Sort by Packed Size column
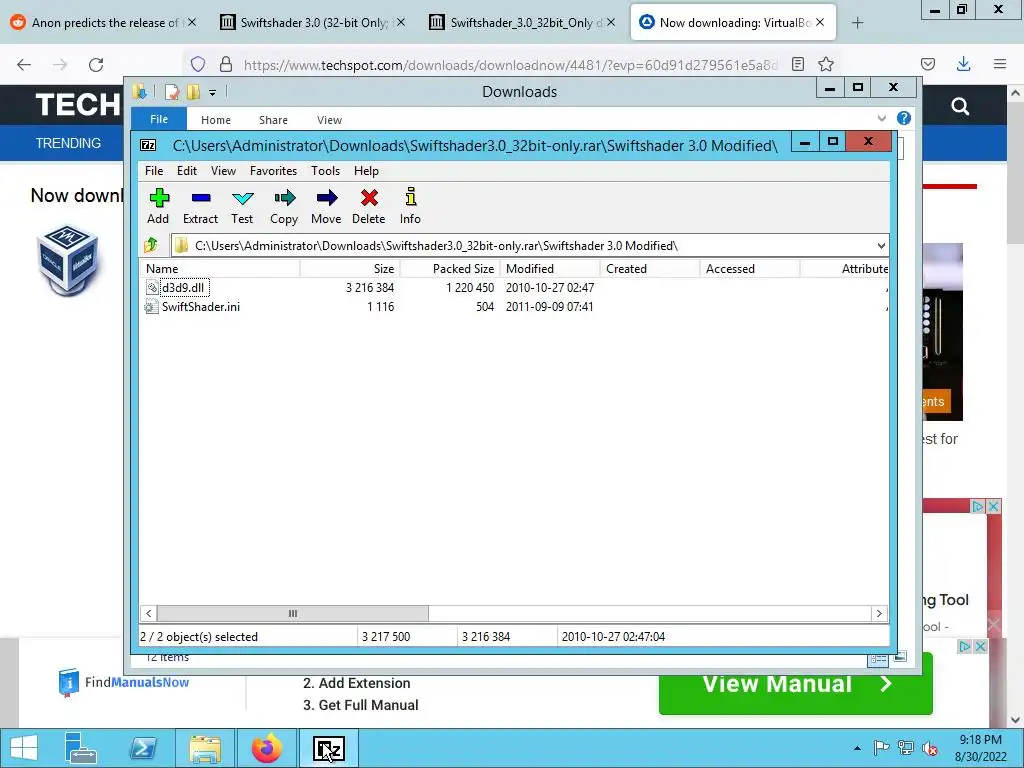 pyautogui.click(x=450, y=268)
